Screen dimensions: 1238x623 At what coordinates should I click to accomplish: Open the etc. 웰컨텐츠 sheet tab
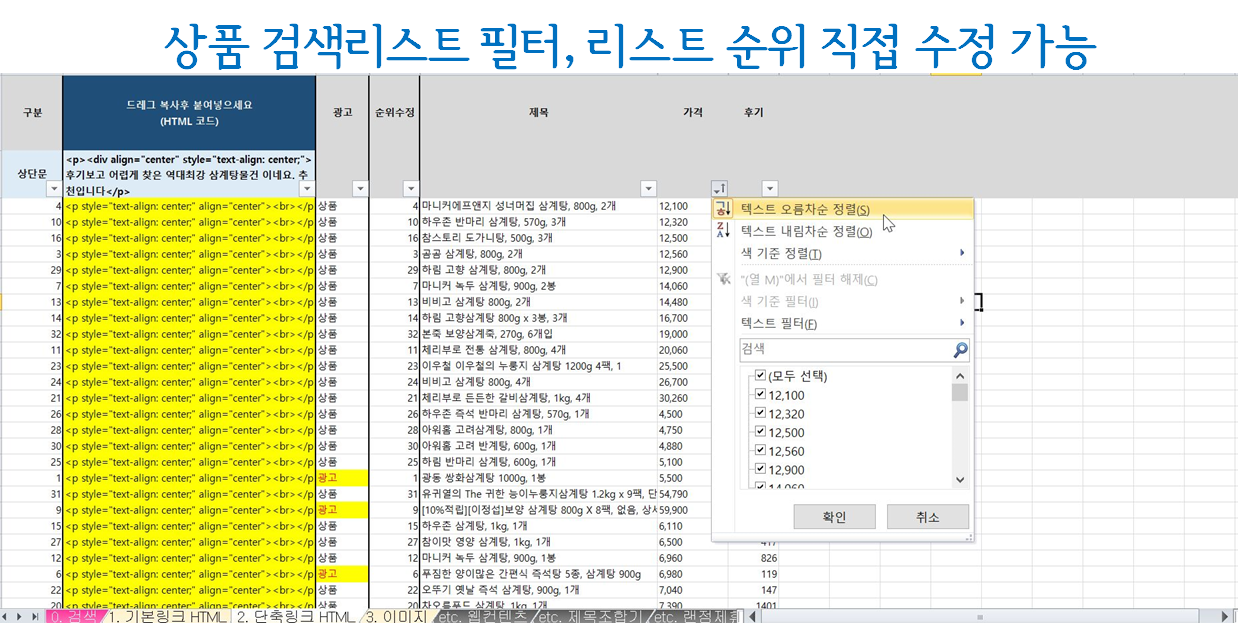point(483,616)
